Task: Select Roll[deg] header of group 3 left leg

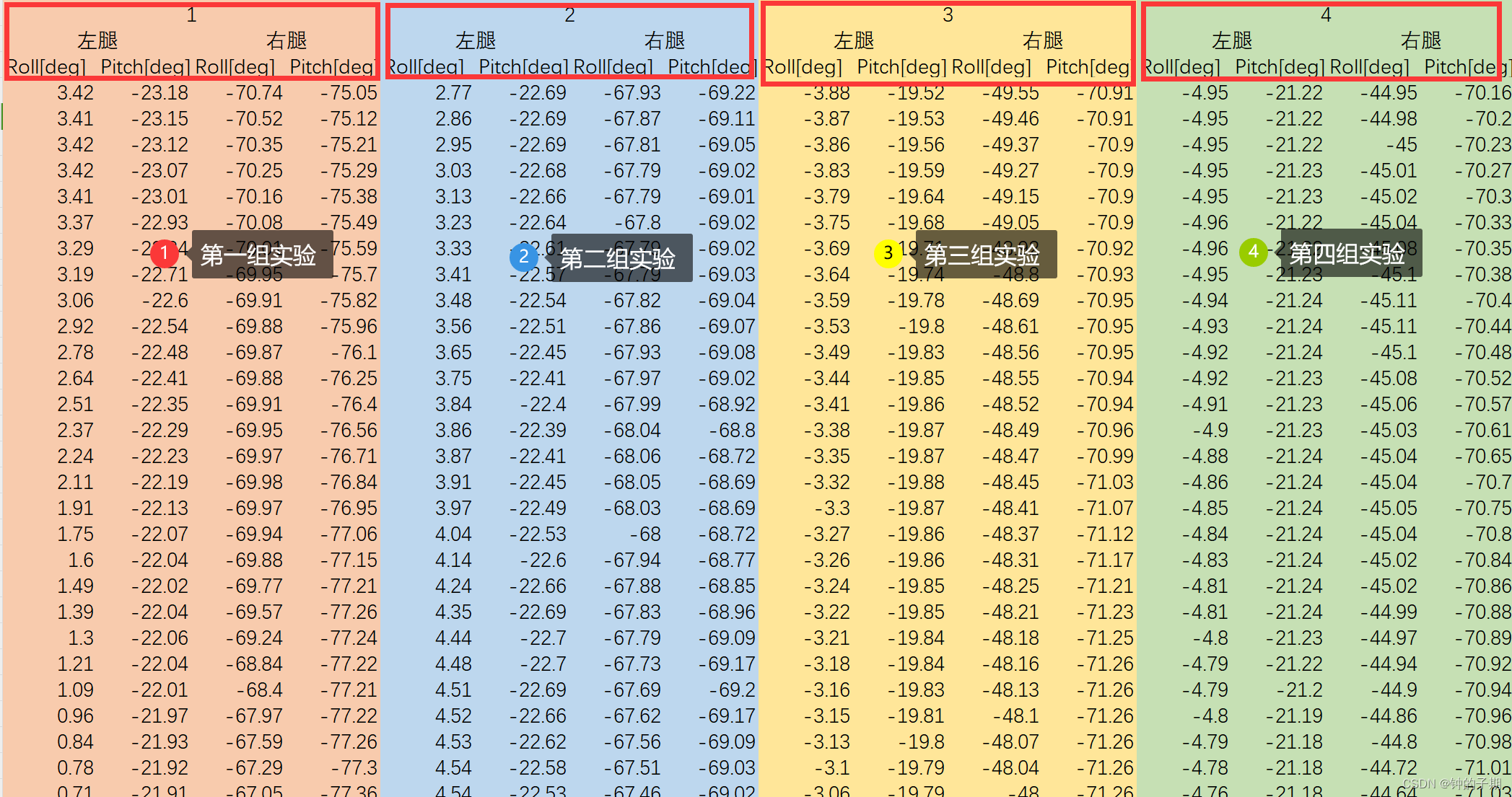Action: click(x=803, y=67)
